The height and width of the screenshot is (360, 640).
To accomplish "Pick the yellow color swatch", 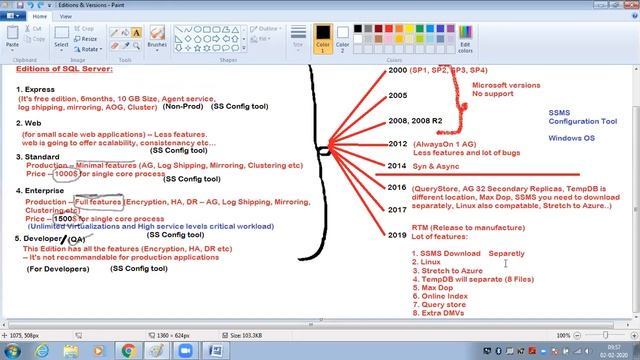I will 409,29.
